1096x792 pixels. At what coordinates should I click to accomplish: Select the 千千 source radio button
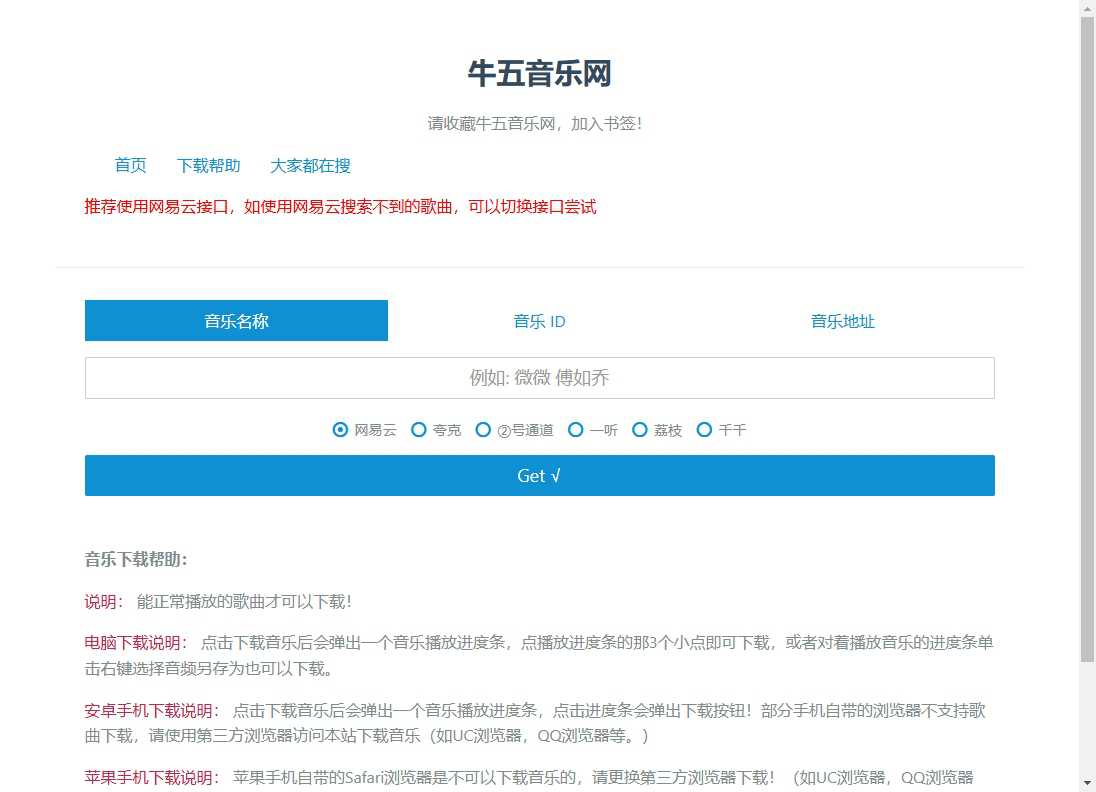coord(704,430)
